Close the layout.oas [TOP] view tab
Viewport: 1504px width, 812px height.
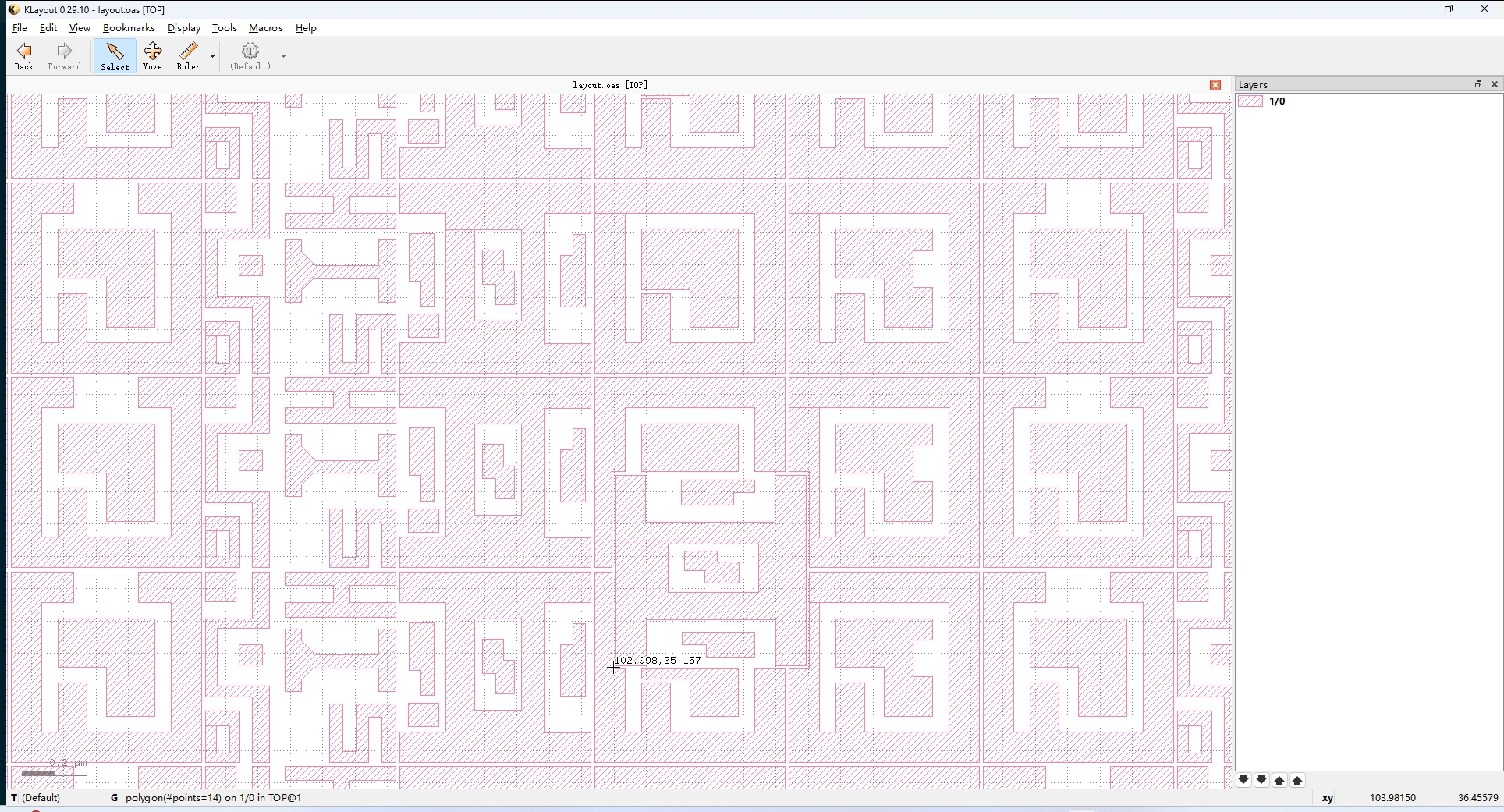point(1215,85)
